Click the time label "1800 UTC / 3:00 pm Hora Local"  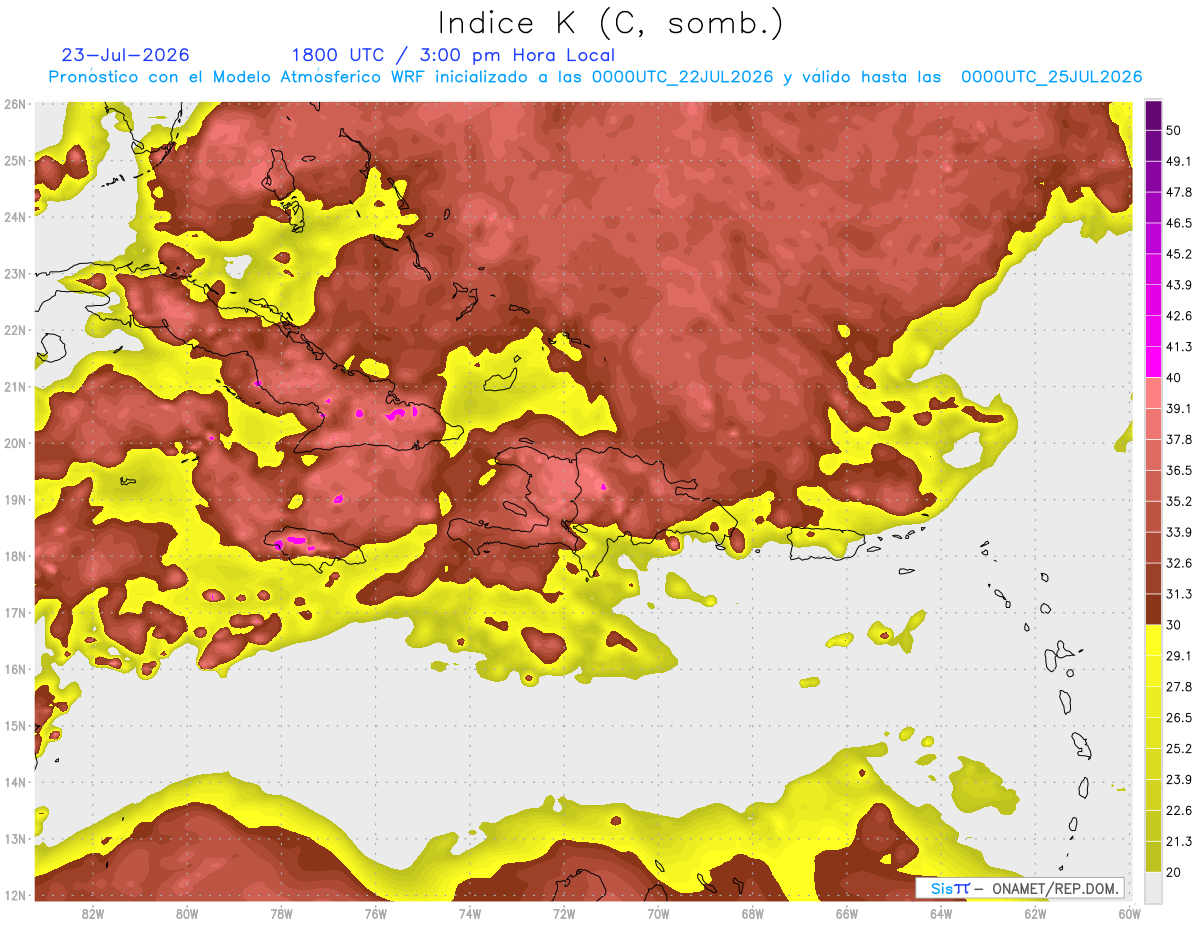453,56
